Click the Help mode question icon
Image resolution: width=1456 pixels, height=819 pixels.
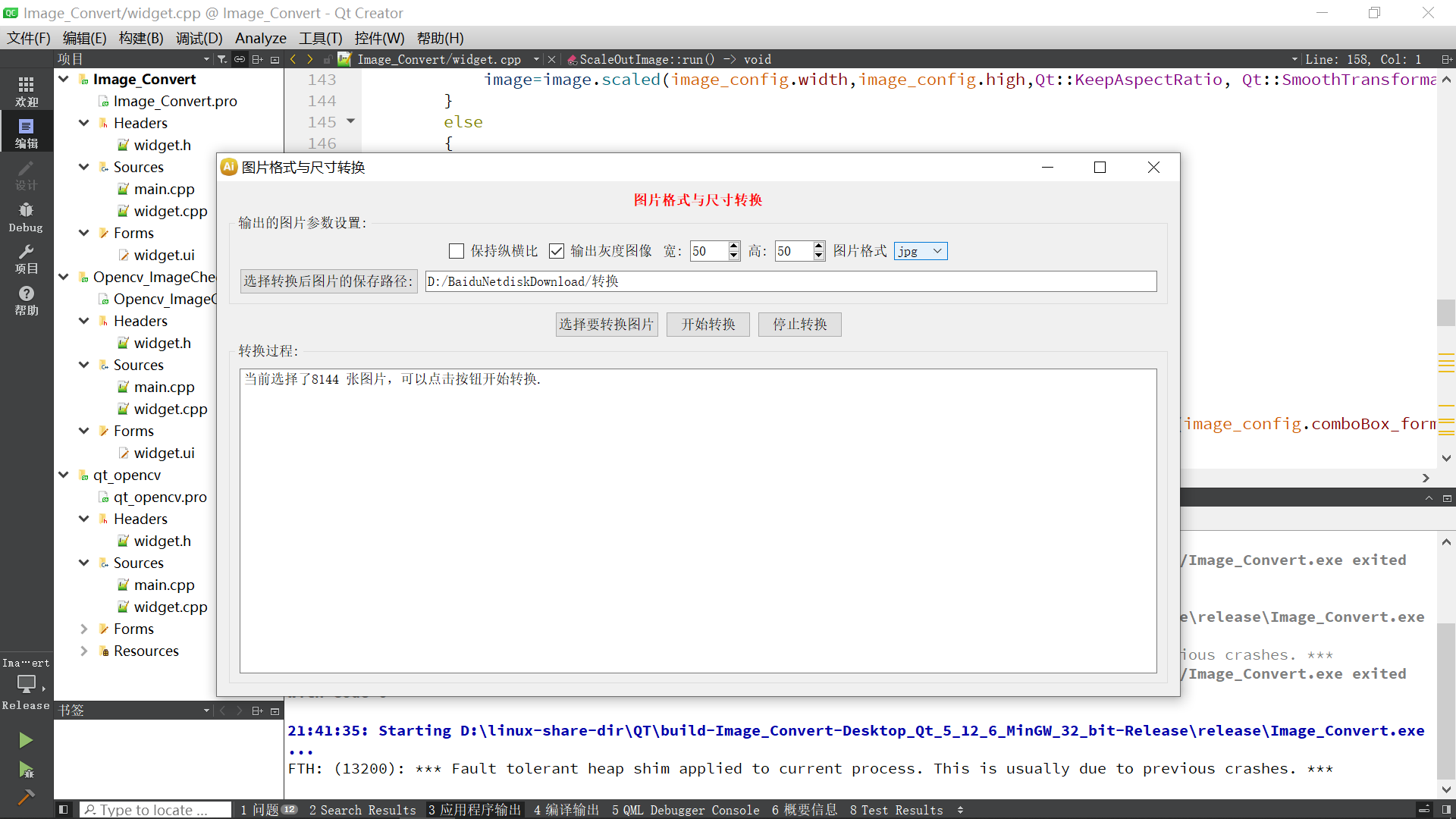coord(26,300)
